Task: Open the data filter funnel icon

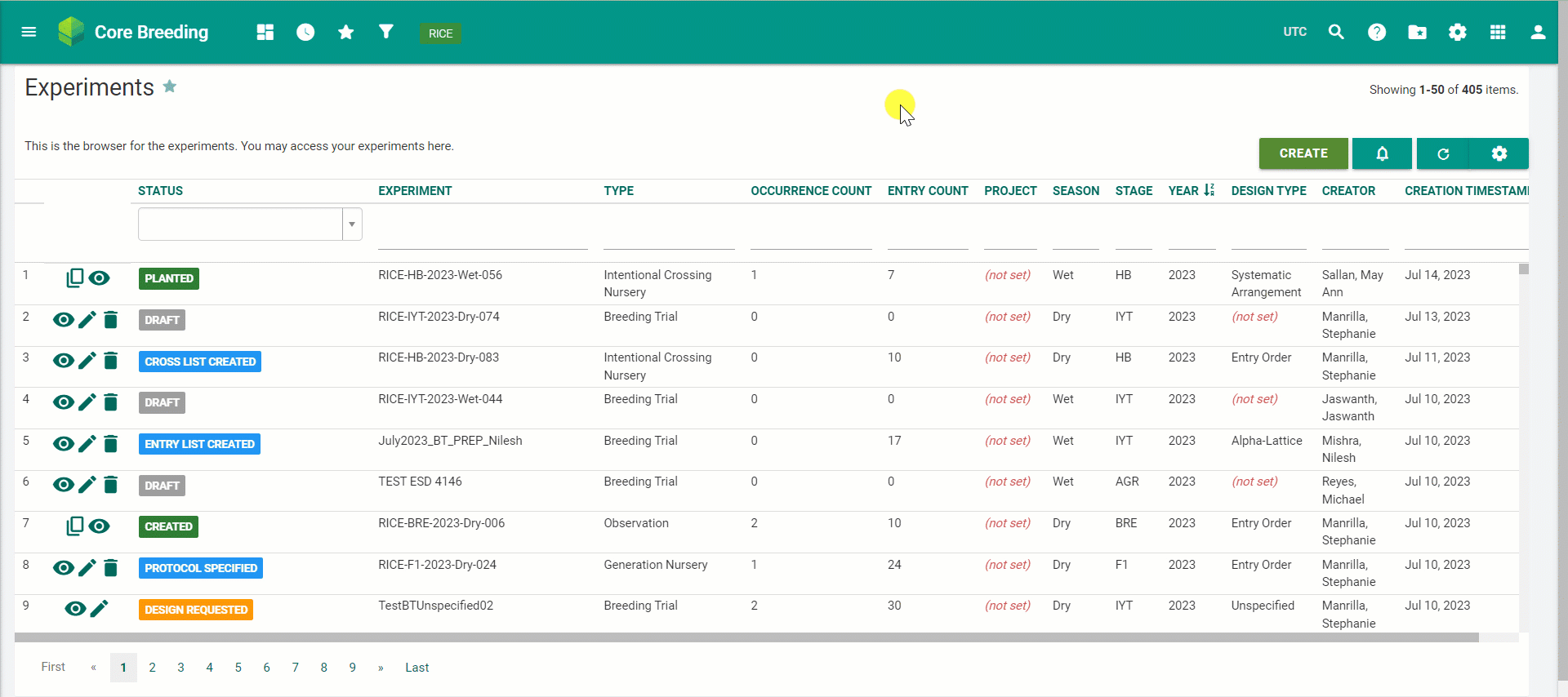Action: [386, 32]
